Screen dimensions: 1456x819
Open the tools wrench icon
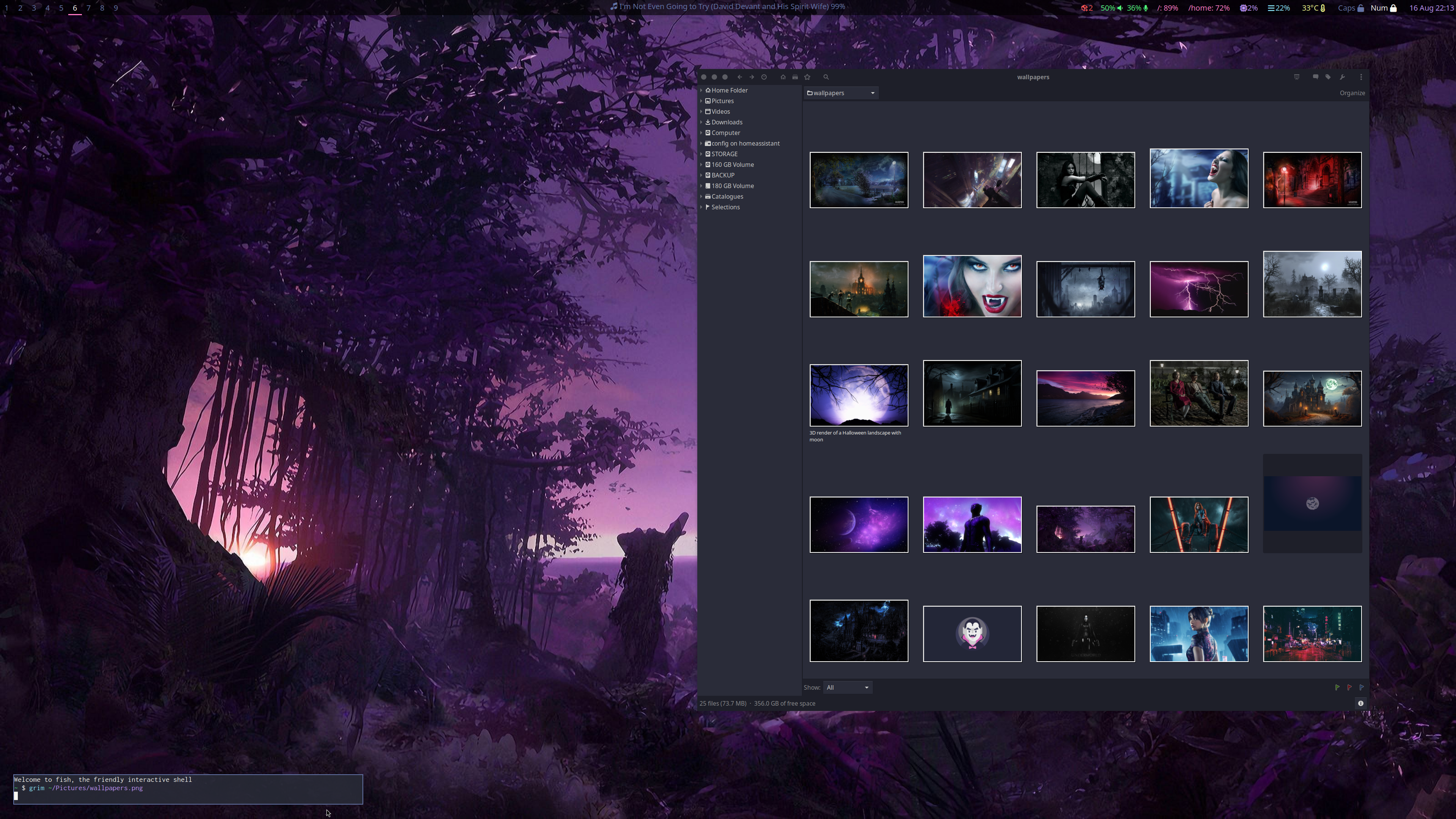tap(1342, 77)
